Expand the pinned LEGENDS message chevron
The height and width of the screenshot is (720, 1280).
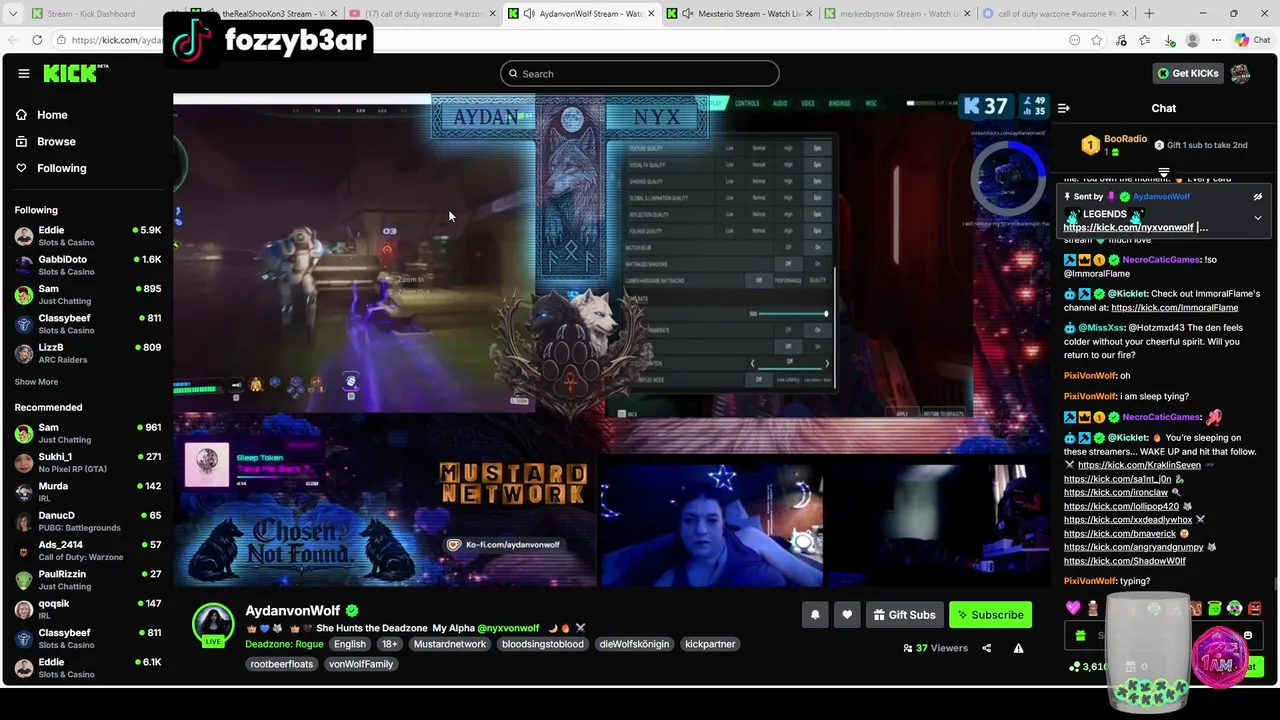tap(1258, 217)
